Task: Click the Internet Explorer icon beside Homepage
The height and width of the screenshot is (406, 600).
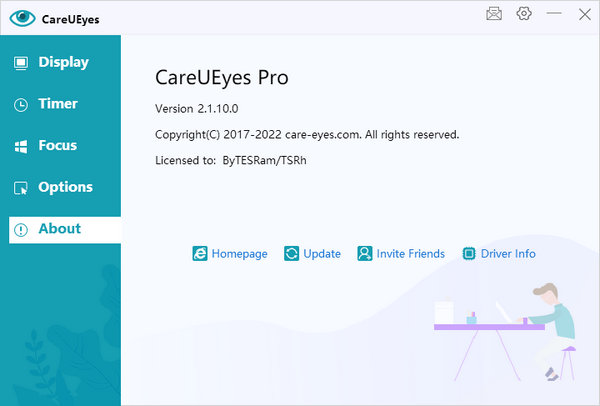Action: [x=200, y=254]
